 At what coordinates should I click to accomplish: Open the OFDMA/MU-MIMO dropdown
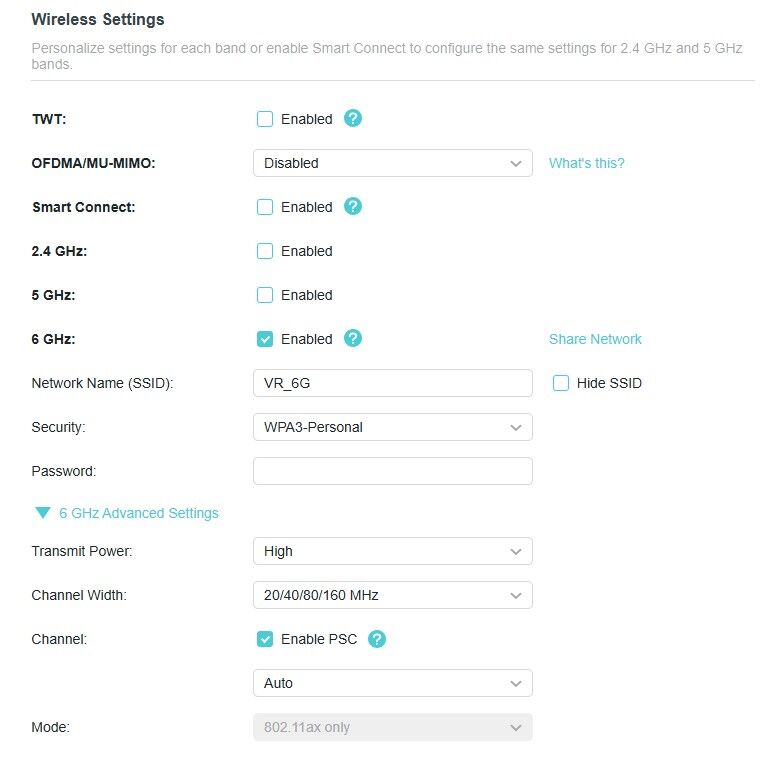(x=392, y=163)
